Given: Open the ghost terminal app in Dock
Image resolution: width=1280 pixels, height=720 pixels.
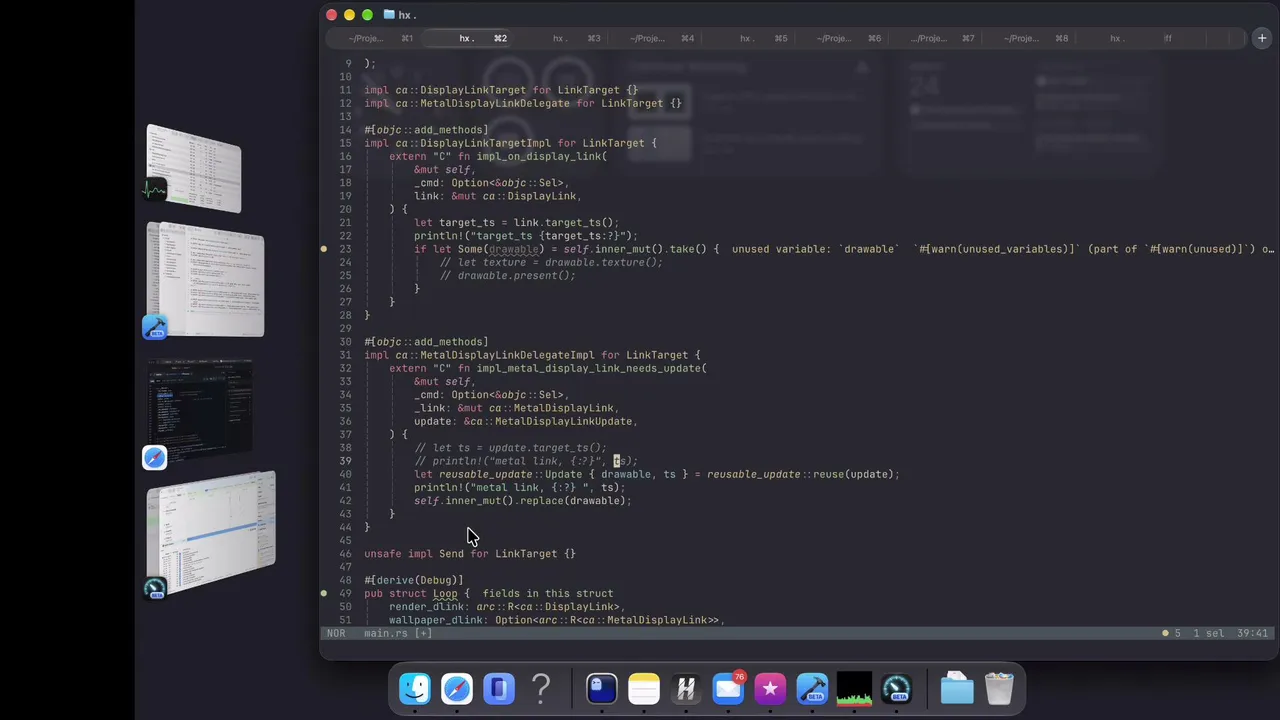Looking at the screenshot, I should point(601,689).
